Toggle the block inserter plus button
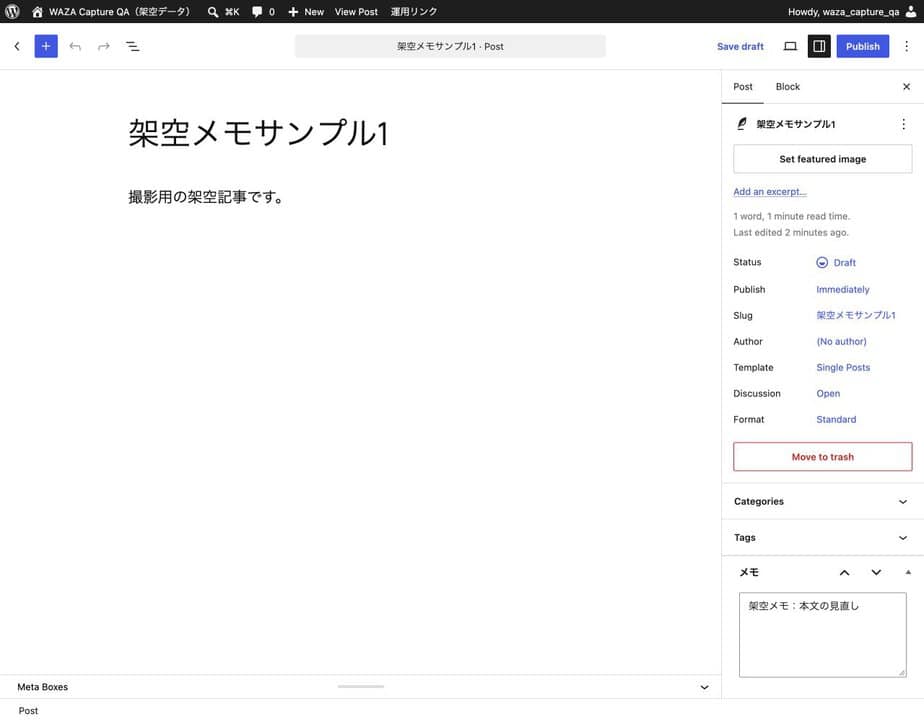Image resolution: width=924 pixels, height=722 pixels. (x=46, y=46)
